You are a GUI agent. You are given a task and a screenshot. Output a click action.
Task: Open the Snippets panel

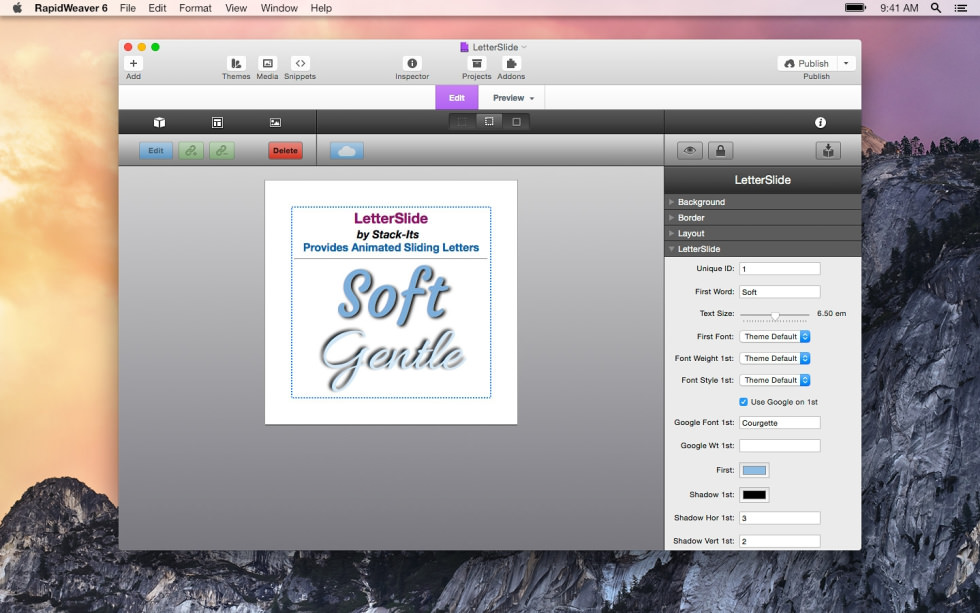[x=300, y=63]
